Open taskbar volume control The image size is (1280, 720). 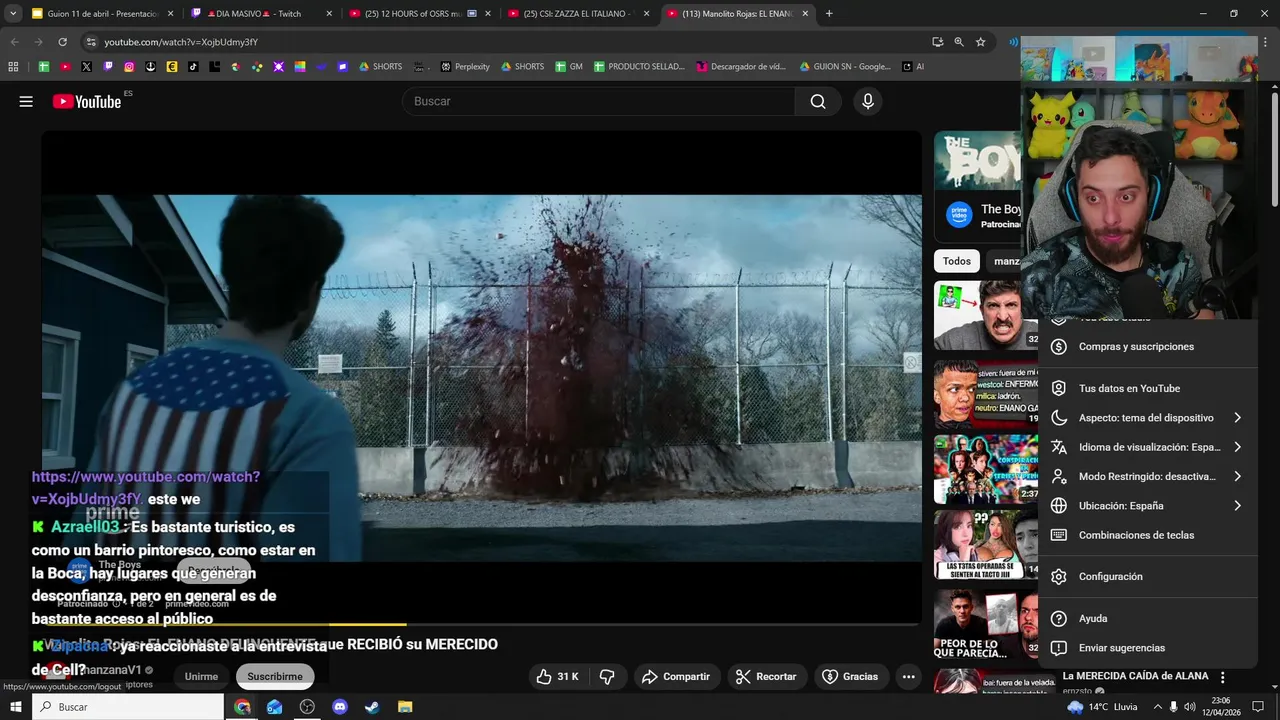point(1190,707)
